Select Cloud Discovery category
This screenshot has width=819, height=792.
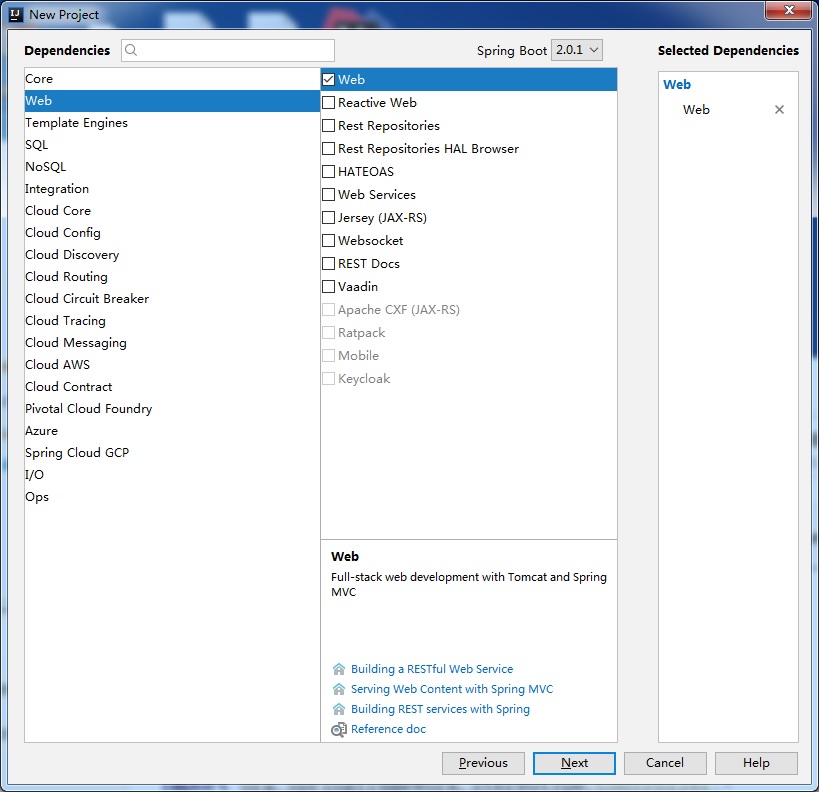[172, 254]
